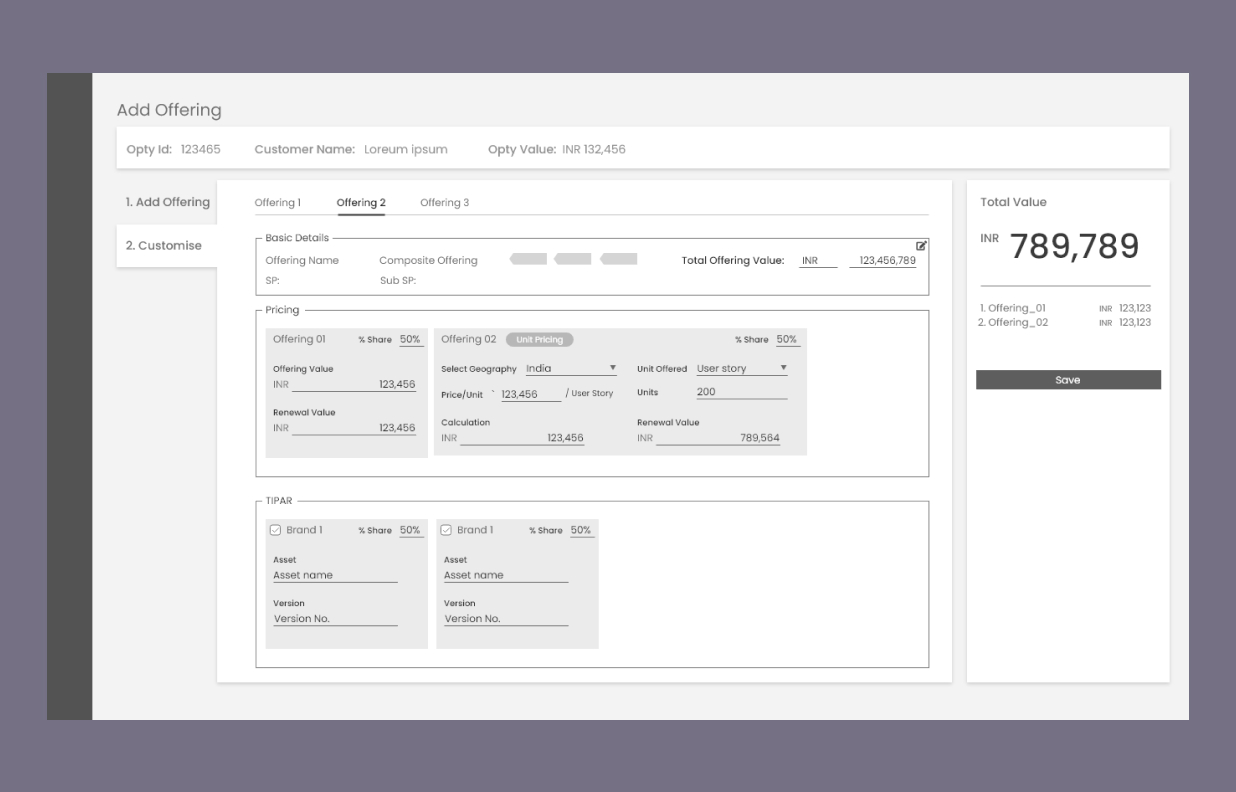Select the 1. Add Offering step
1236x792 pixels.
(x=167, y=202)
